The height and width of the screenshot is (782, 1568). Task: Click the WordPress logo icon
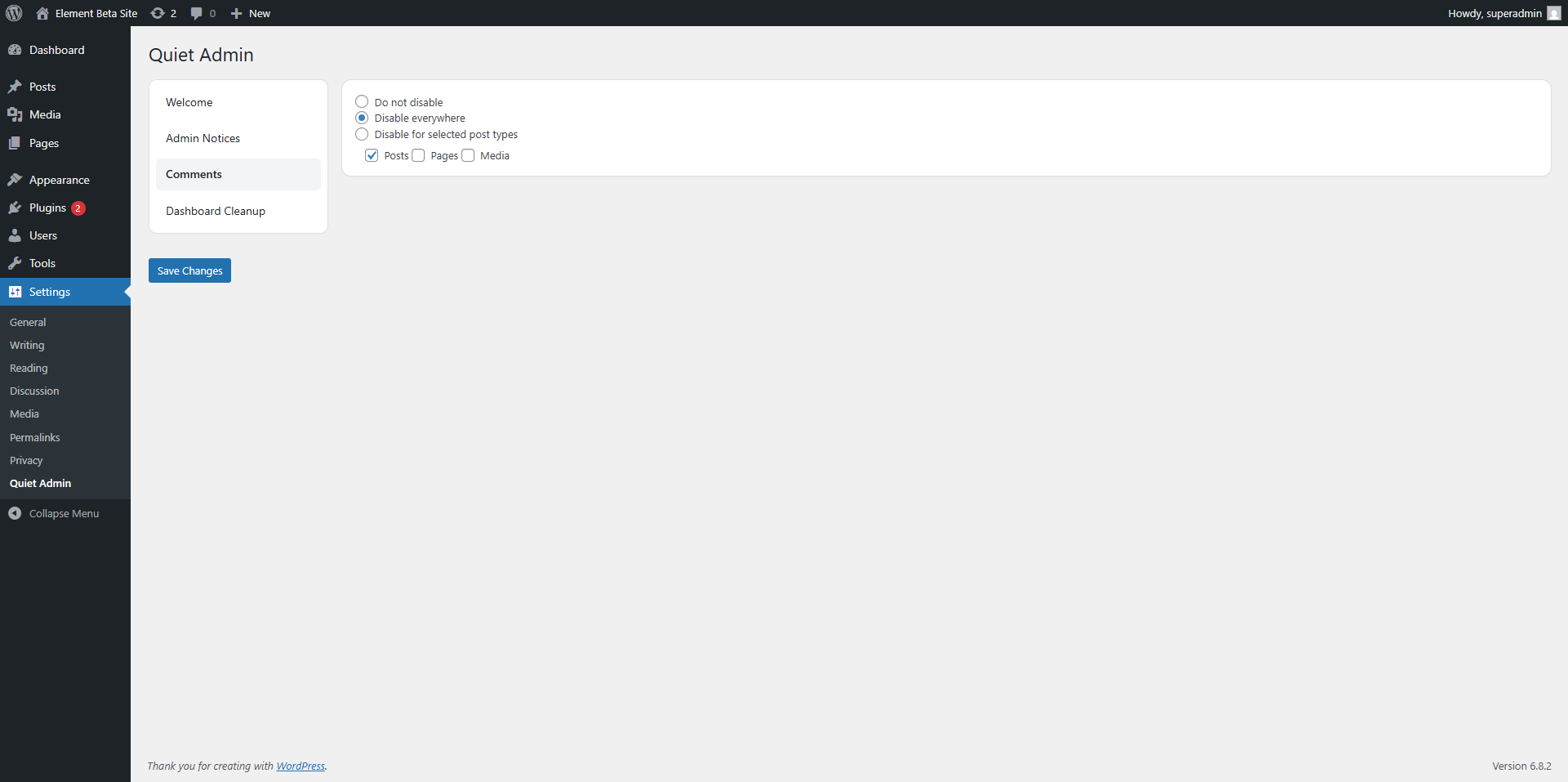point(14,13)
